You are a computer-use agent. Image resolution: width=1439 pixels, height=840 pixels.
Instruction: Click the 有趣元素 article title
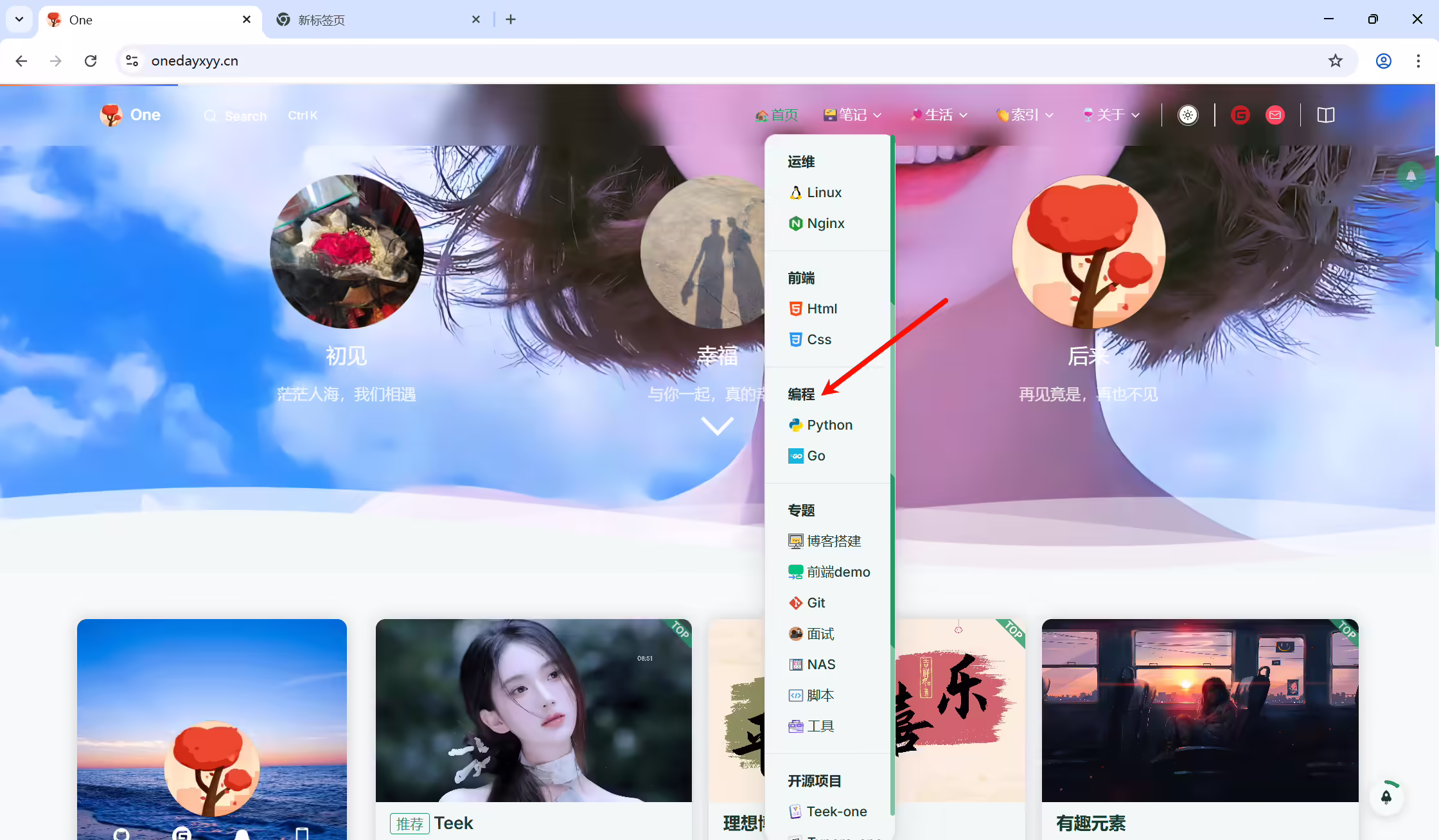pyautogui.click(x=1091, y=823)
